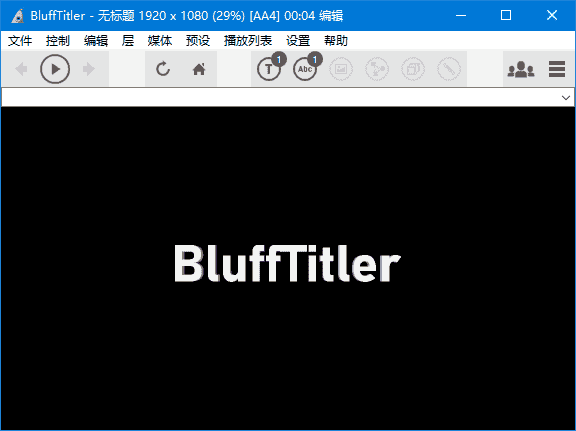Viewport: 576px width, 431px height.
Task: Go to previous key with the left arrow
Action: (x=21, y=69)
